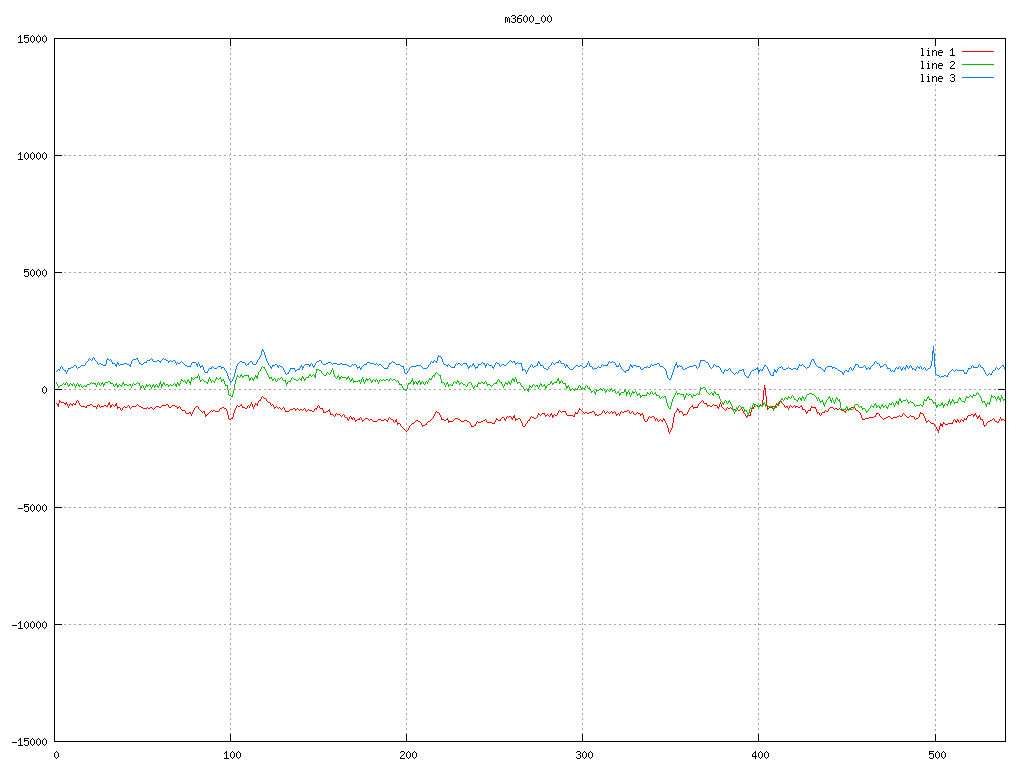Click the y-axis label 15000
This screenshot has width=1024, height=768.
pyautogui.click(x=33, y=39)
